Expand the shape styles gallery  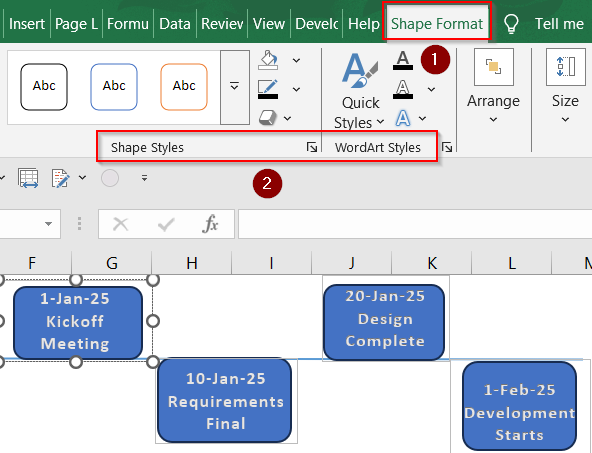click(234, 87)
